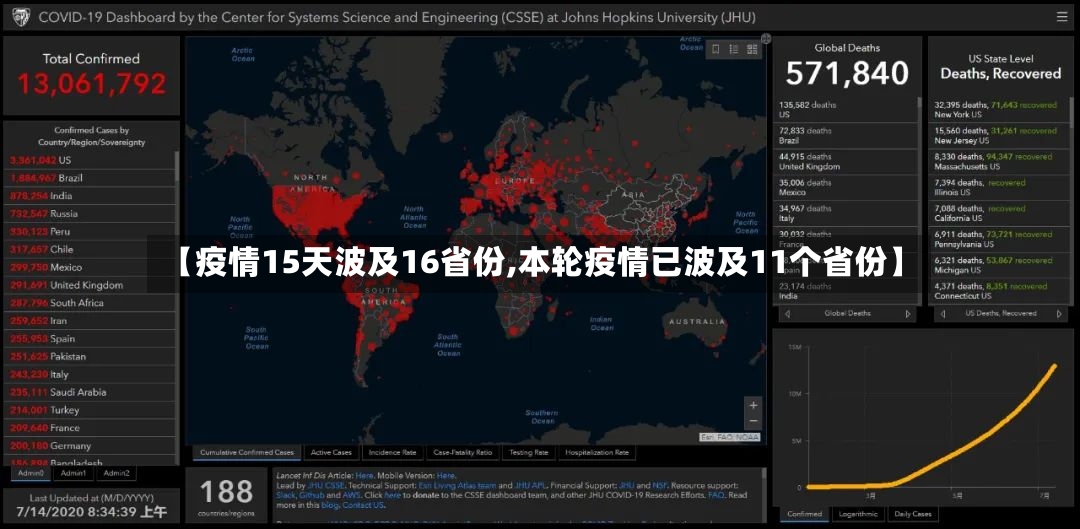Select US in confirmed cases list
1080x529 pixels.
click(90, 160)
